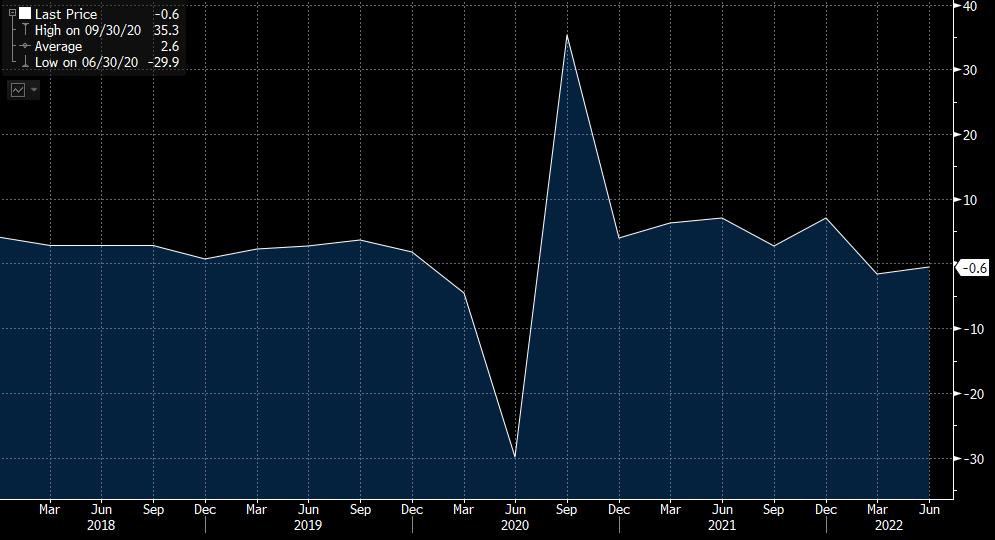Screen dimensions: 995x540
Task: Click the 40 label on y-axis
Action: click(x=970, y=6)
